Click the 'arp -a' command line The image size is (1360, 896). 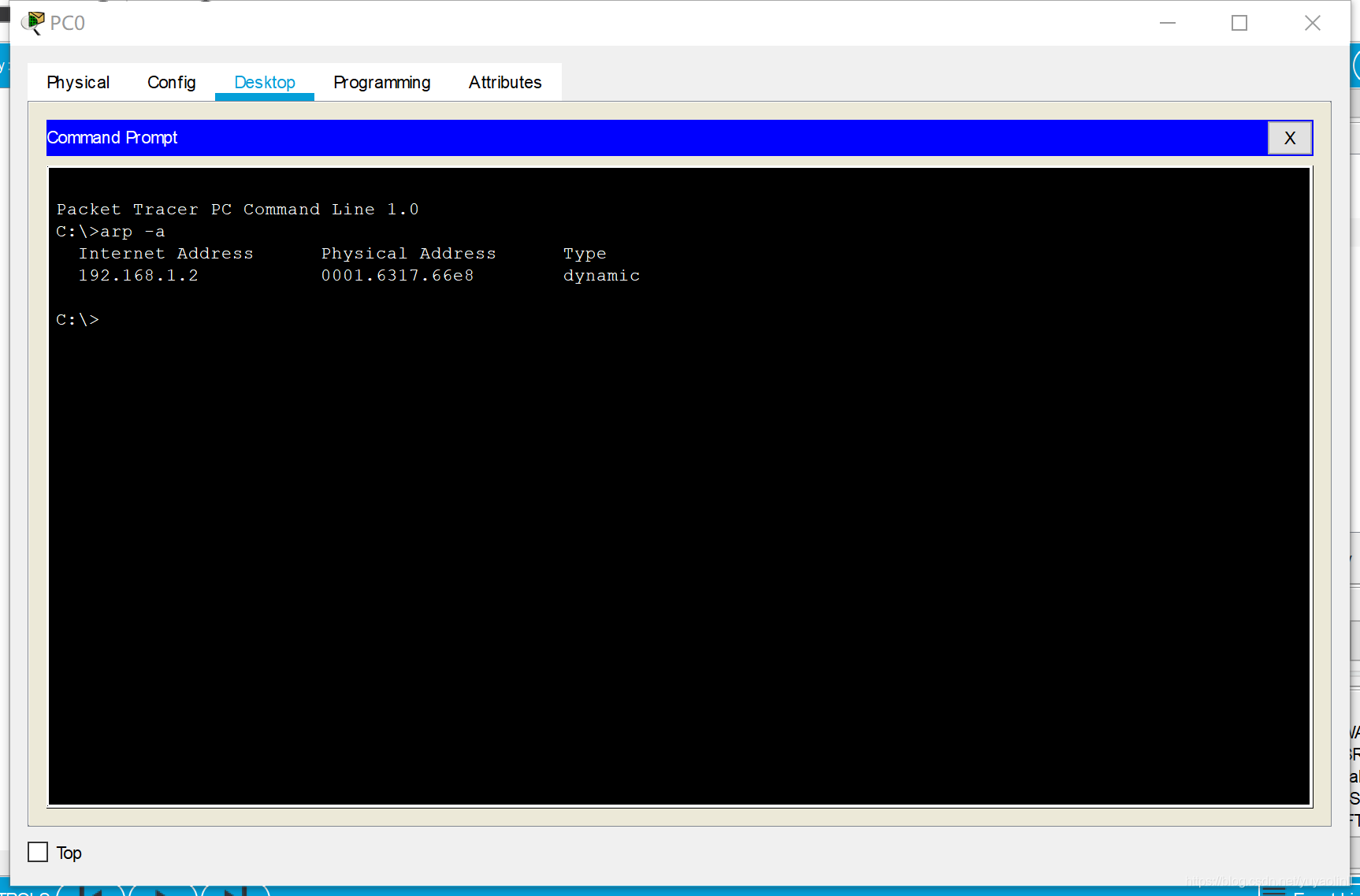click(110, 231)
